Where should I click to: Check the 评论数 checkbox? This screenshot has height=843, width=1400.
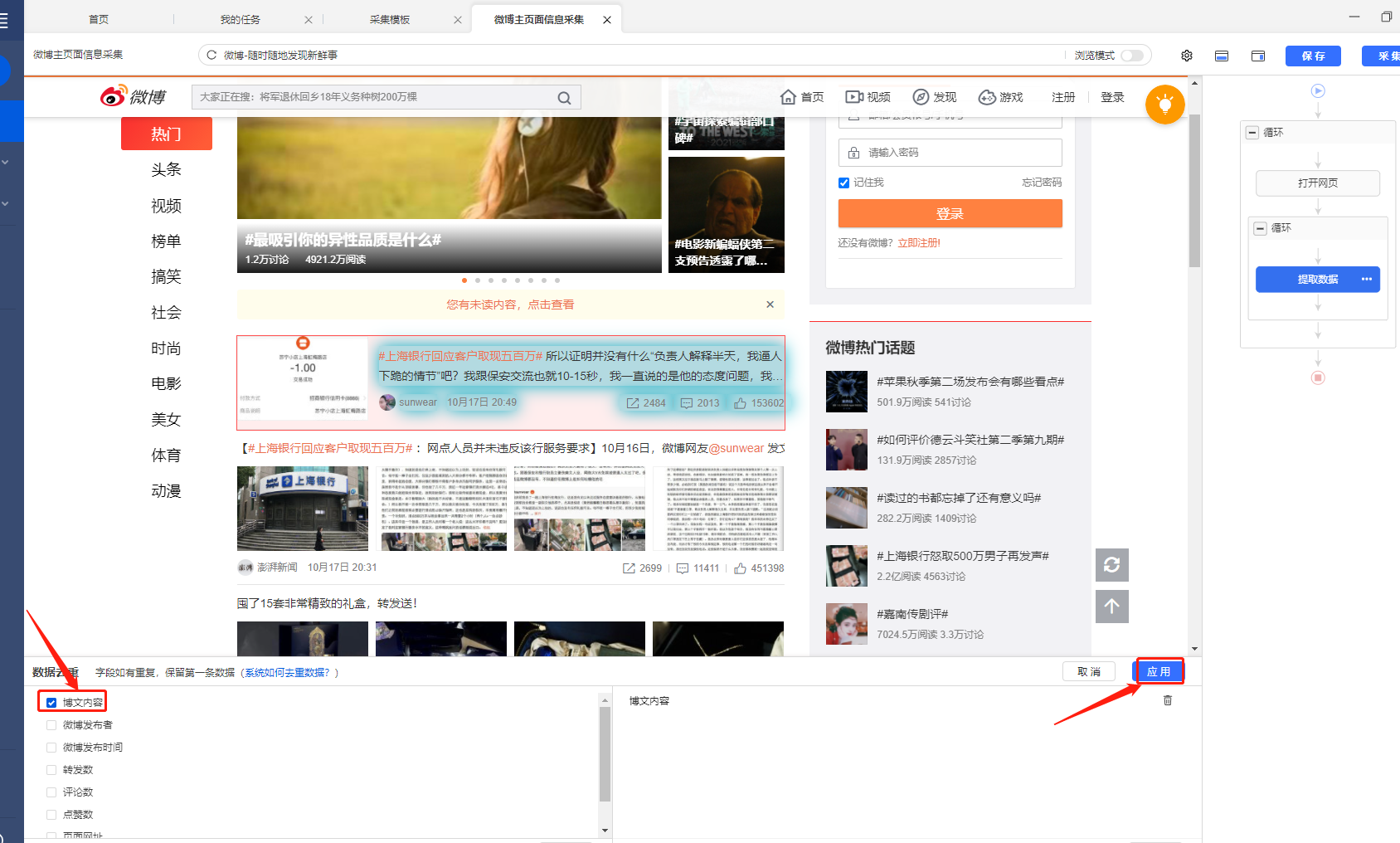51,792
